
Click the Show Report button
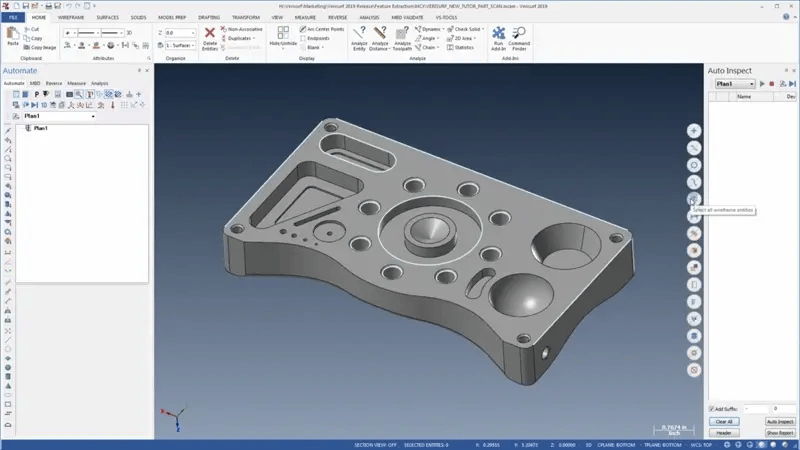780,433
